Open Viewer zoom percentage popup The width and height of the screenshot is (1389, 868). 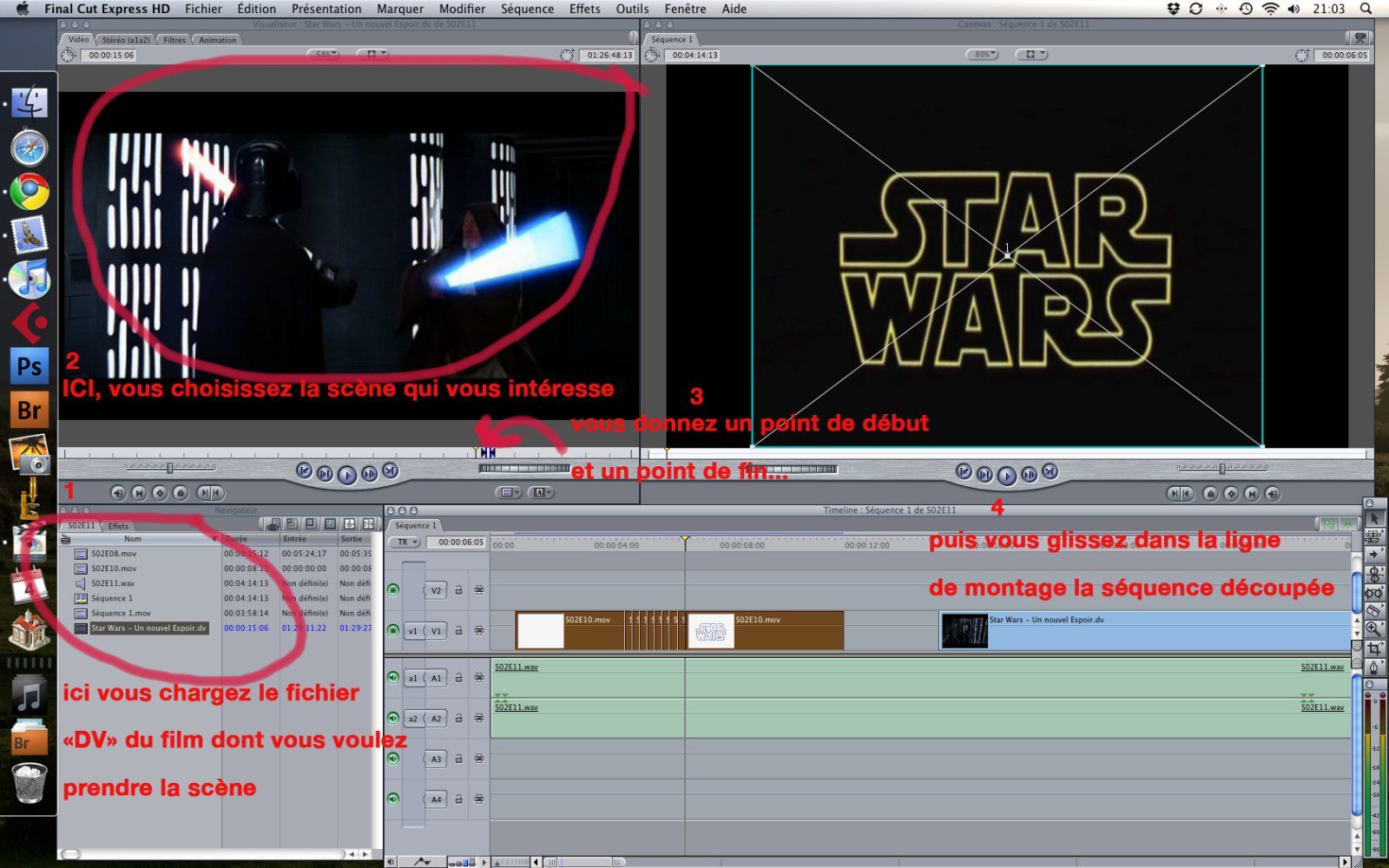click(323, 54)
